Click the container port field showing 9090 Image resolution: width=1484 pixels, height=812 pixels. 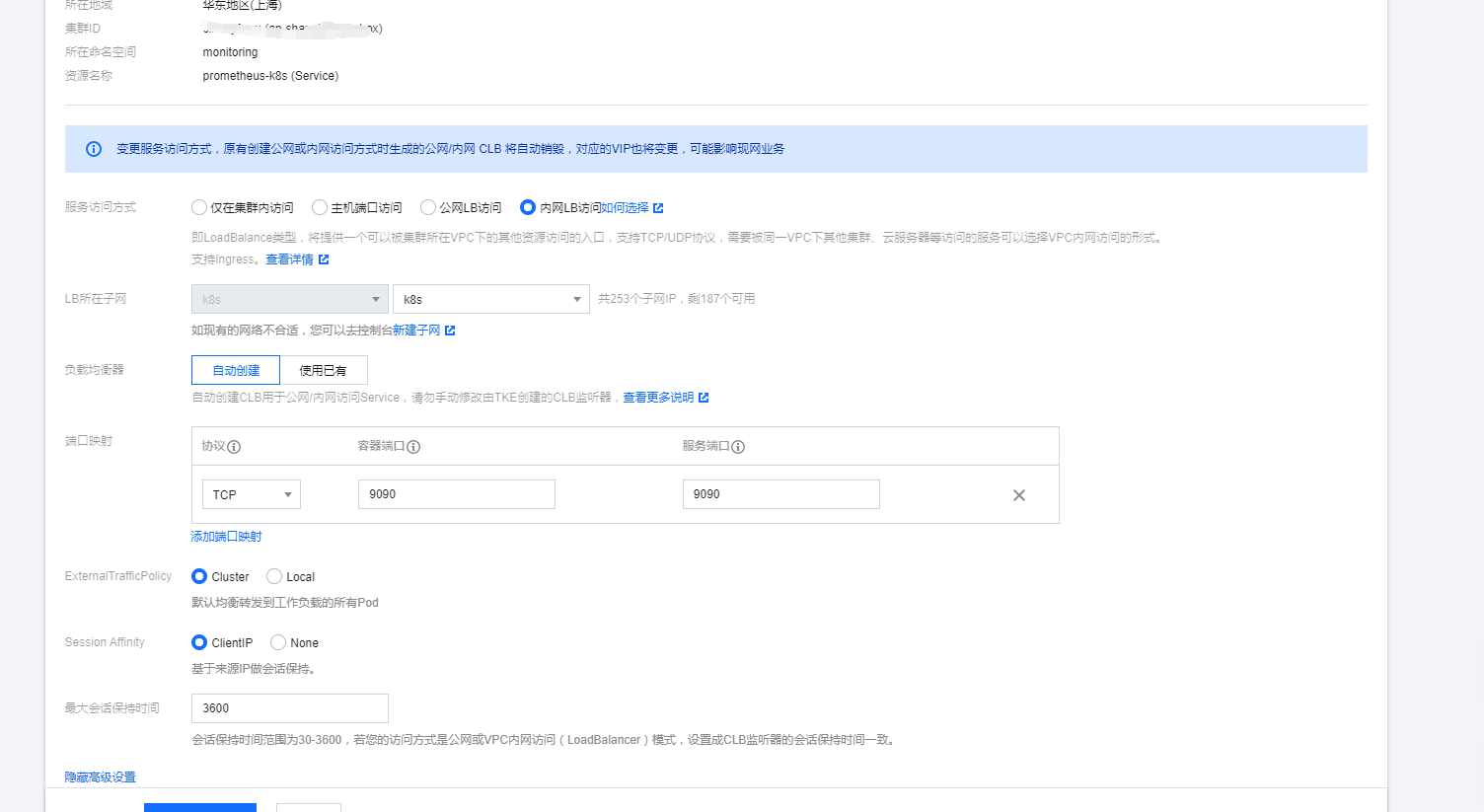(x=457, y=494)
